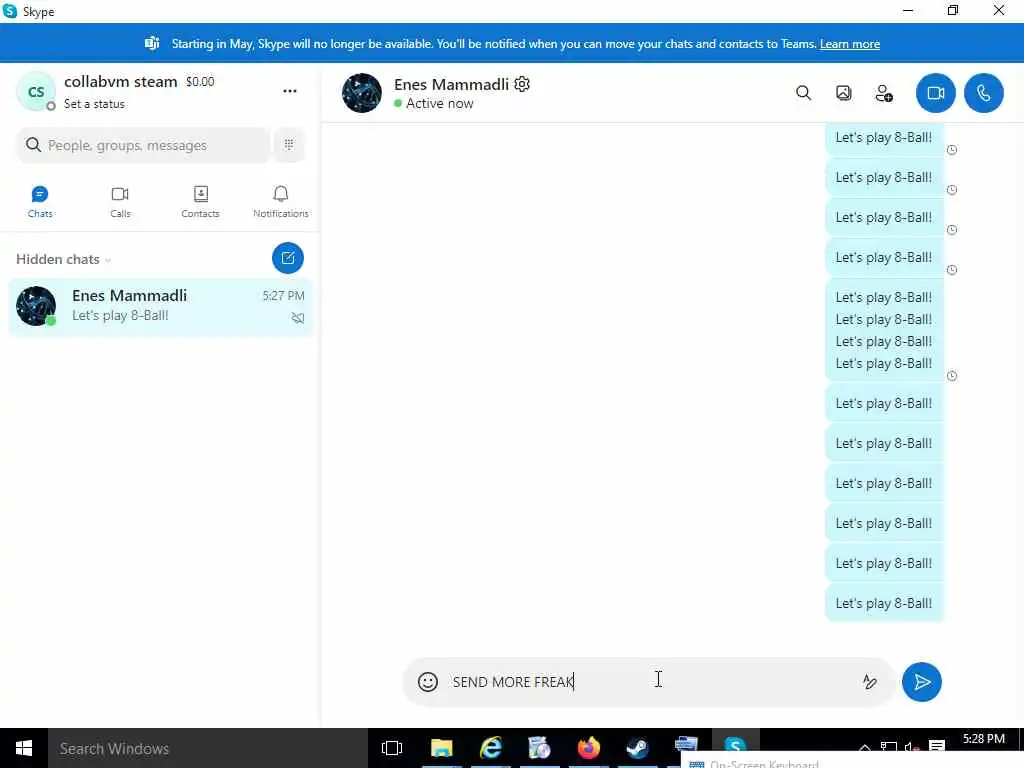The width and height of the screenshot is (1024, 768).
Task: Open the Notifications tab
Action: [281, 202]
